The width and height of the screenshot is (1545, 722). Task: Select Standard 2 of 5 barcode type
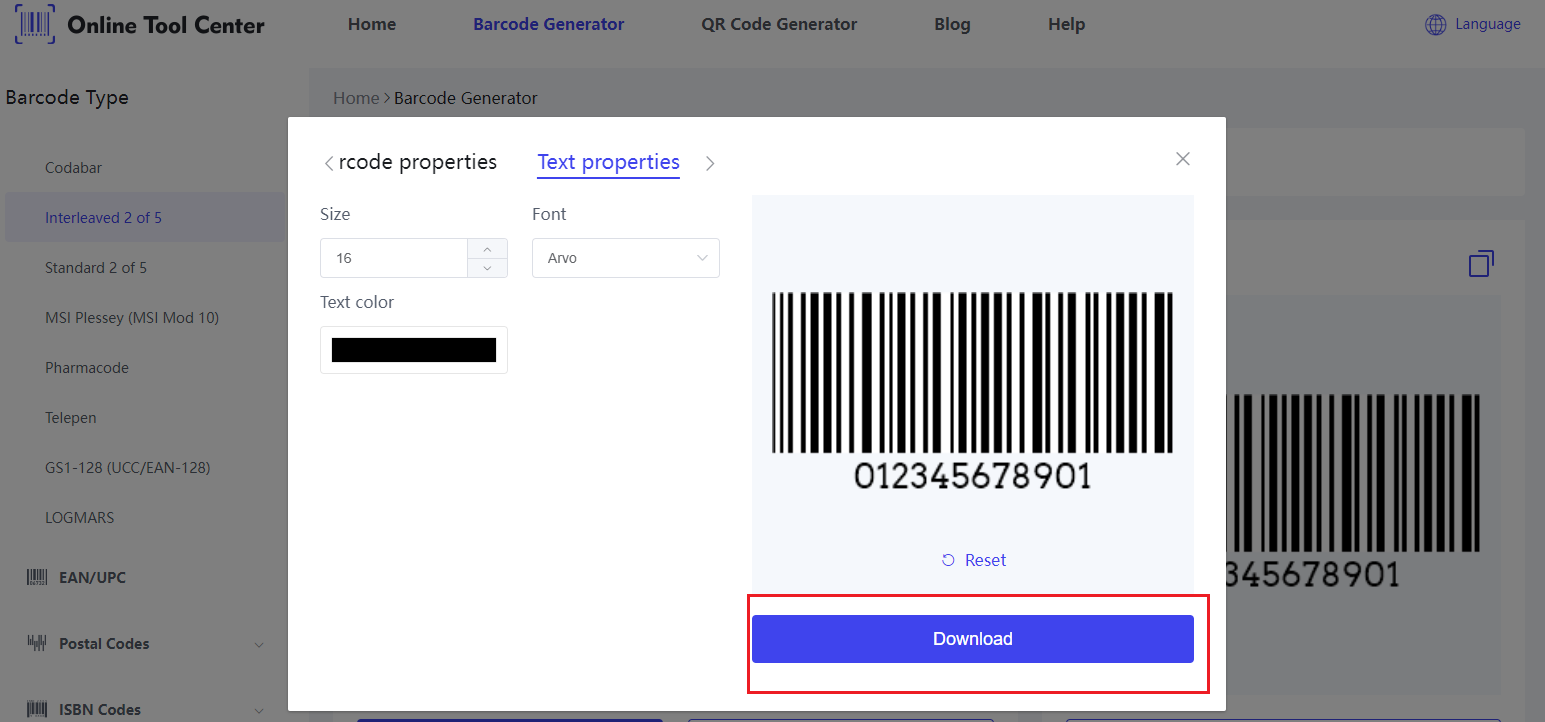tap(96, 268)
